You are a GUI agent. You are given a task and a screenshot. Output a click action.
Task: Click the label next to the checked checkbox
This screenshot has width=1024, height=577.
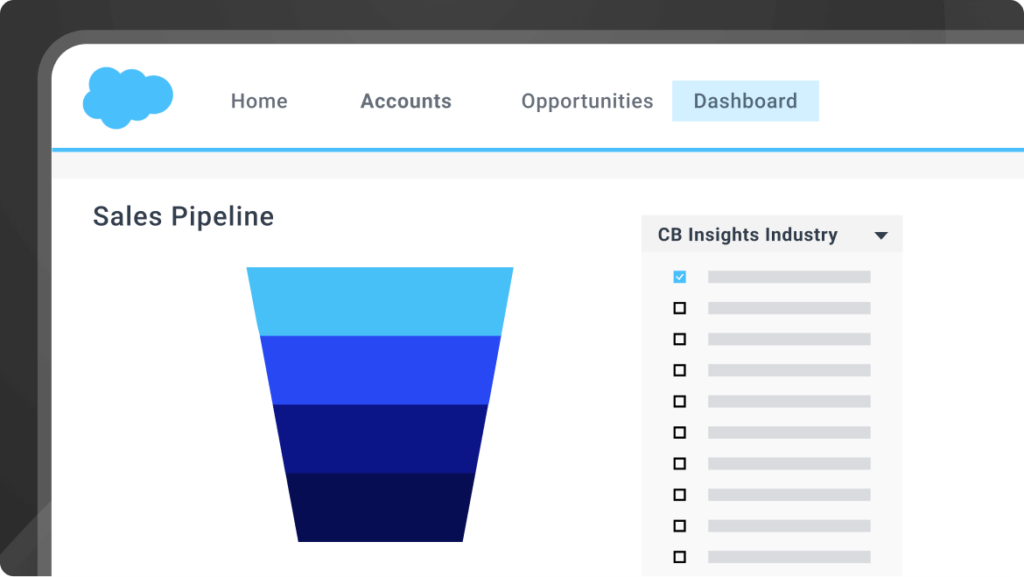point(789,277)
